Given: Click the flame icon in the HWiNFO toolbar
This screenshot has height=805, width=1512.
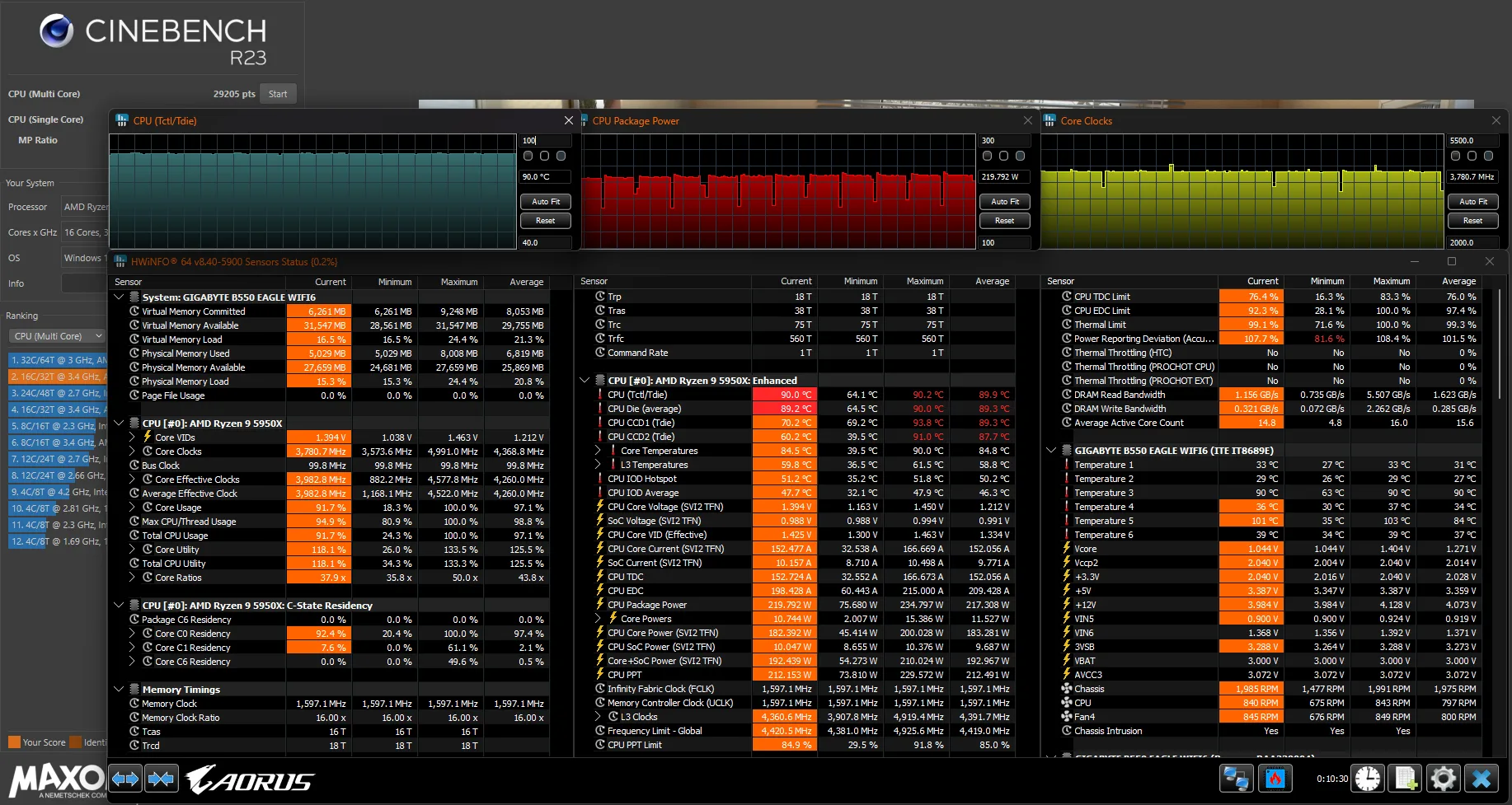Looking at the screenshot, I should [x=1275, y=779].
